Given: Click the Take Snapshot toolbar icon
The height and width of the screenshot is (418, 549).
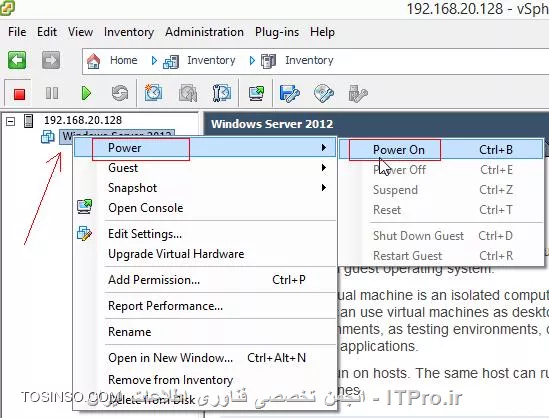Looking at the screenshot, I should tap(153, 93).
